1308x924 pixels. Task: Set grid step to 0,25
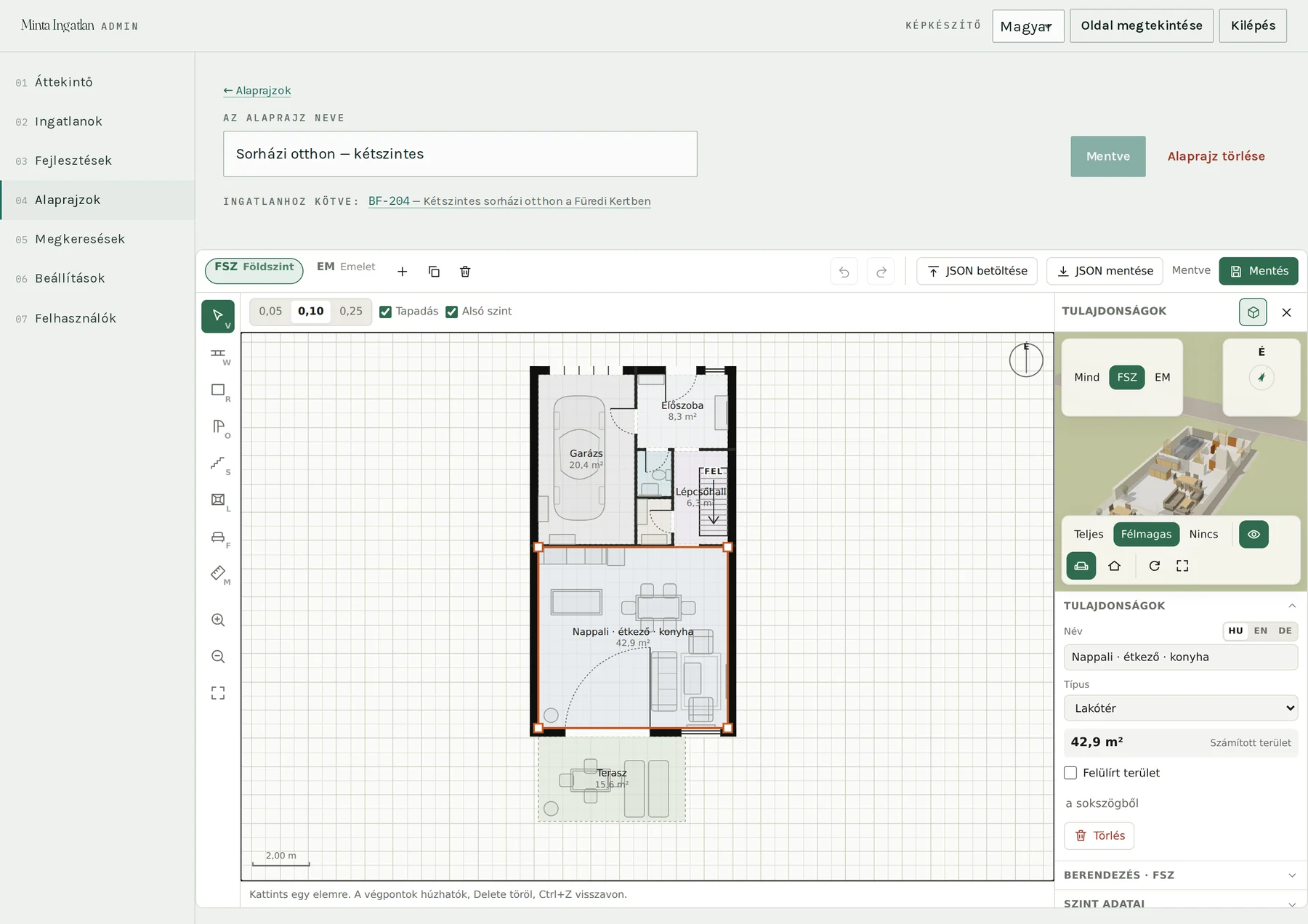[x=351, y=312]
